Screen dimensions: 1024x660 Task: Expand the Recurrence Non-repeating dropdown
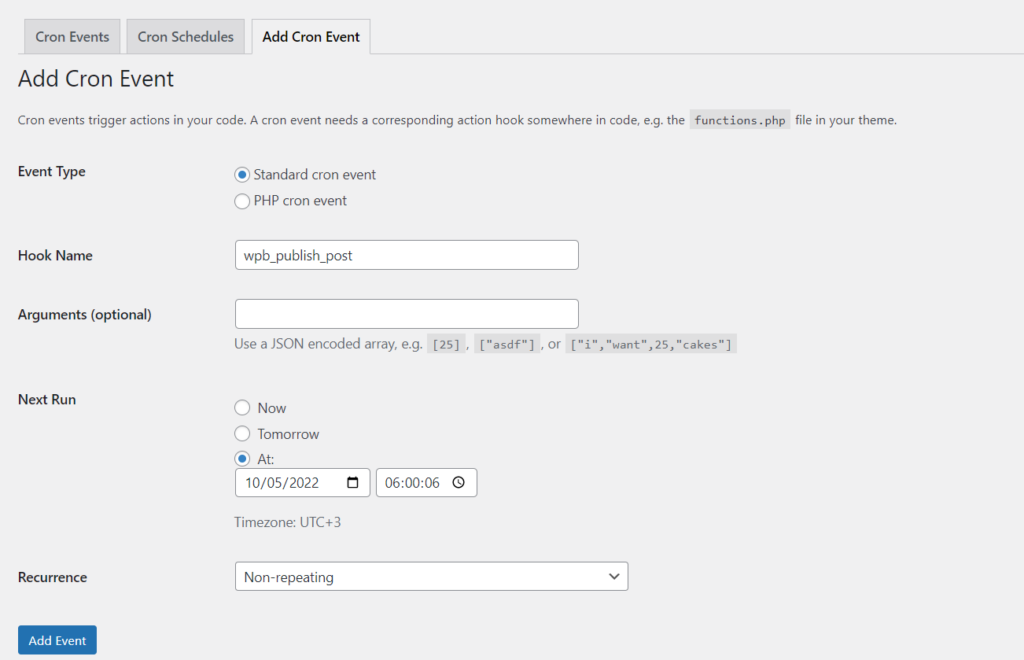[x=432, y=576]
